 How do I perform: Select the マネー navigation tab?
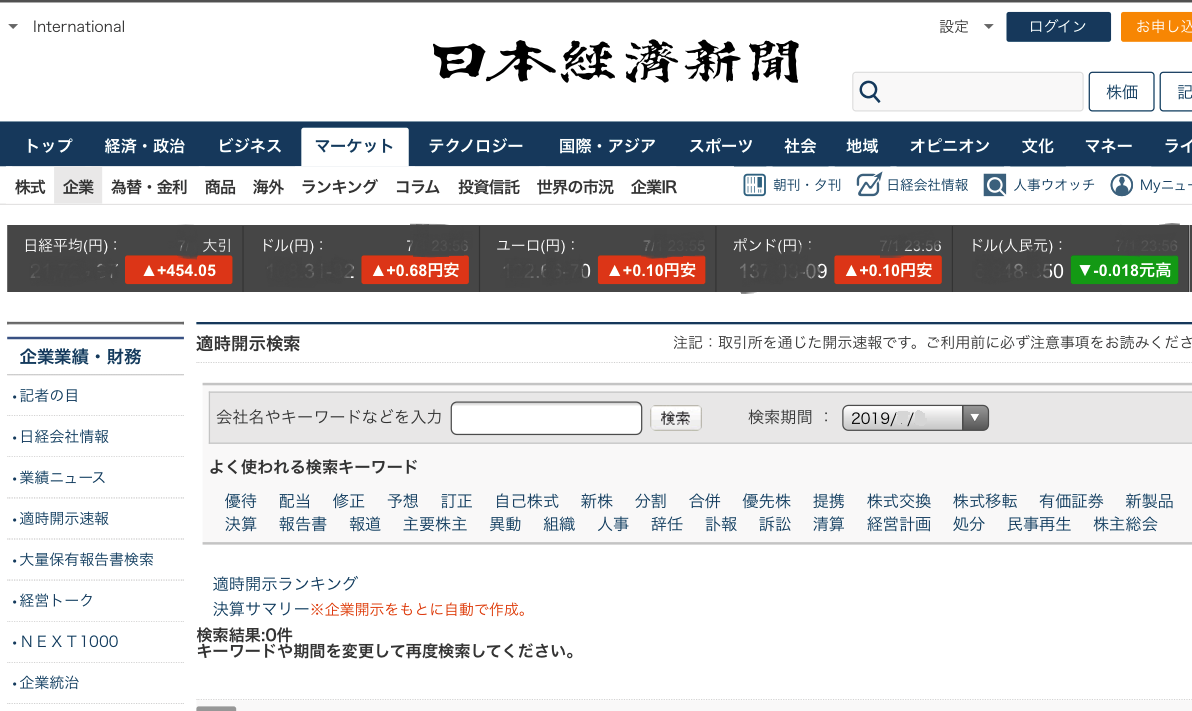[x=1108, y=146]
